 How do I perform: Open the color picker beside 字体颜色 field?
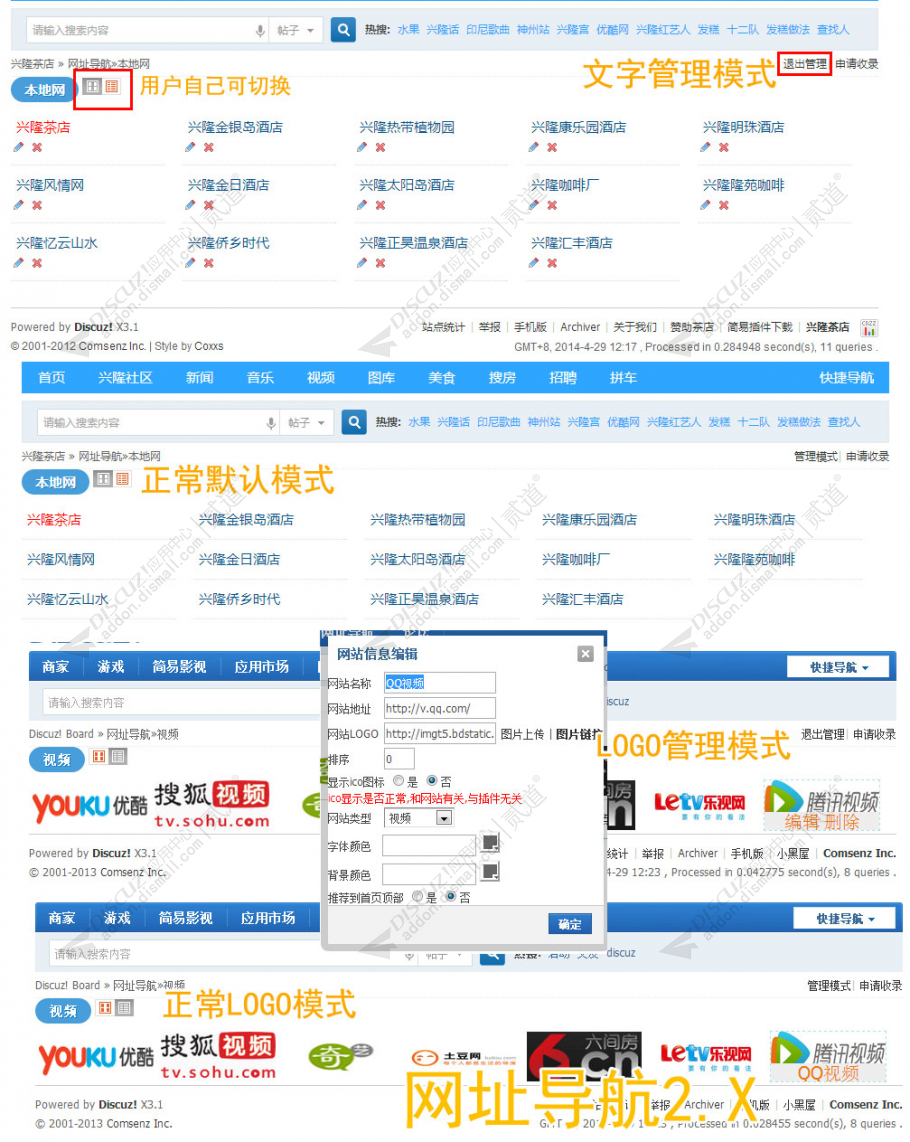pyautogui.click(x=490, y=843)
